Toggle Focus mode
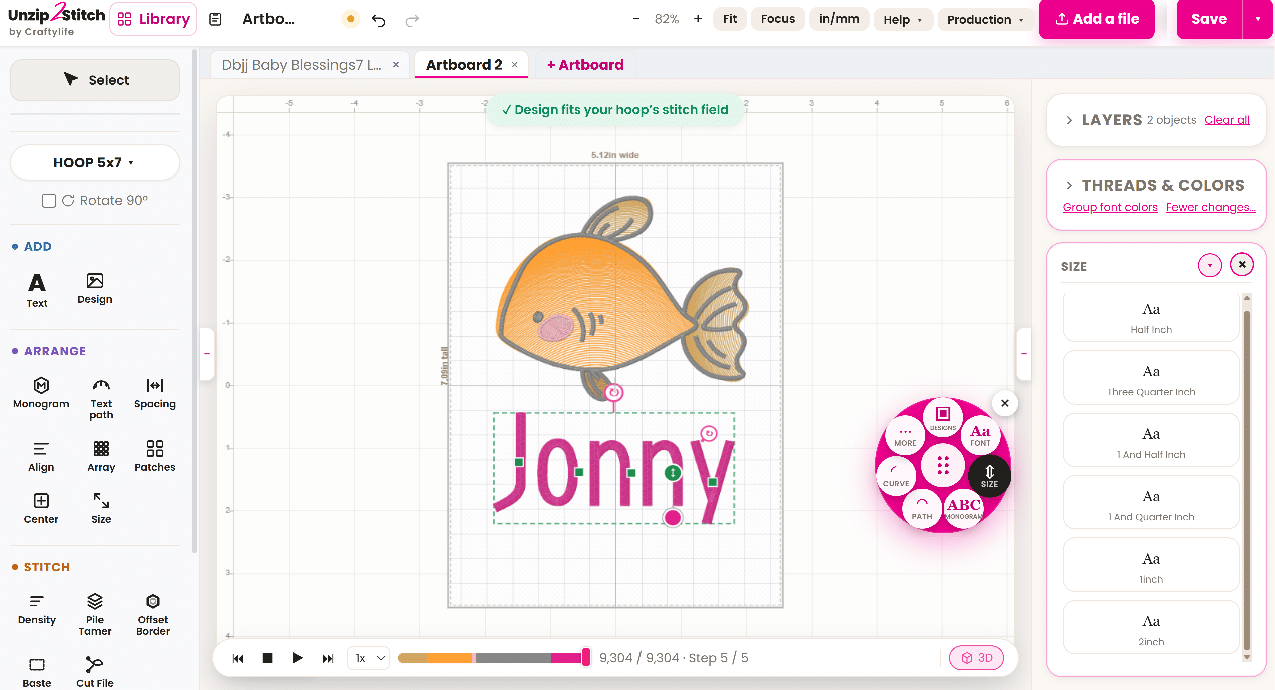1275x690 pixels. [x=778, y=19]
